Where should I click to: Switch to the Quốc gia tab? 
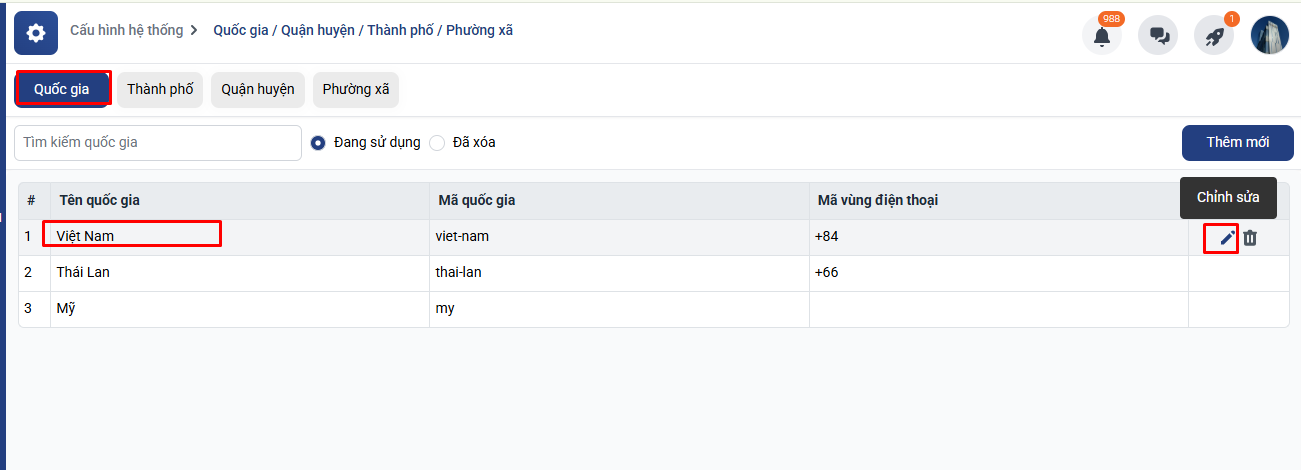[62, 89]
